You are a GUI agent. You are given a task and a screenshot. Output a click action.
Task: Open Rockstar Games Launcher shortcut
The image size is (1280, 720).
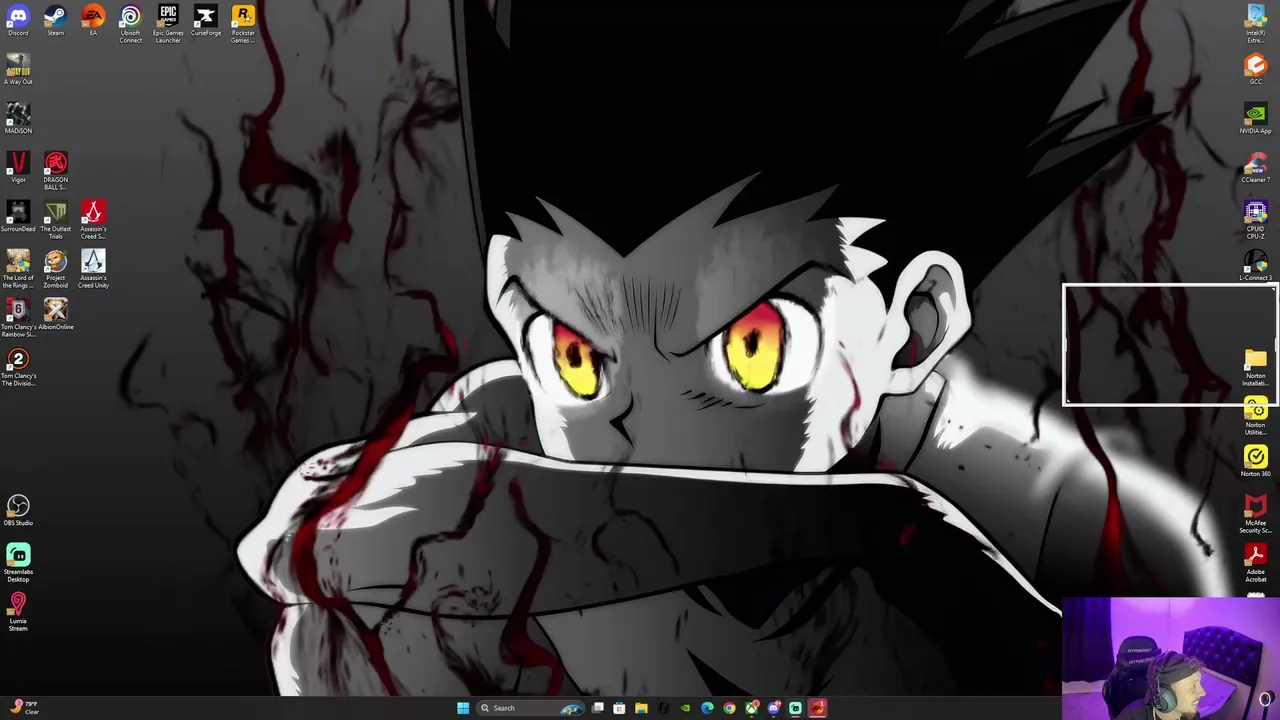pyautogui.click(x=243, y=24)
